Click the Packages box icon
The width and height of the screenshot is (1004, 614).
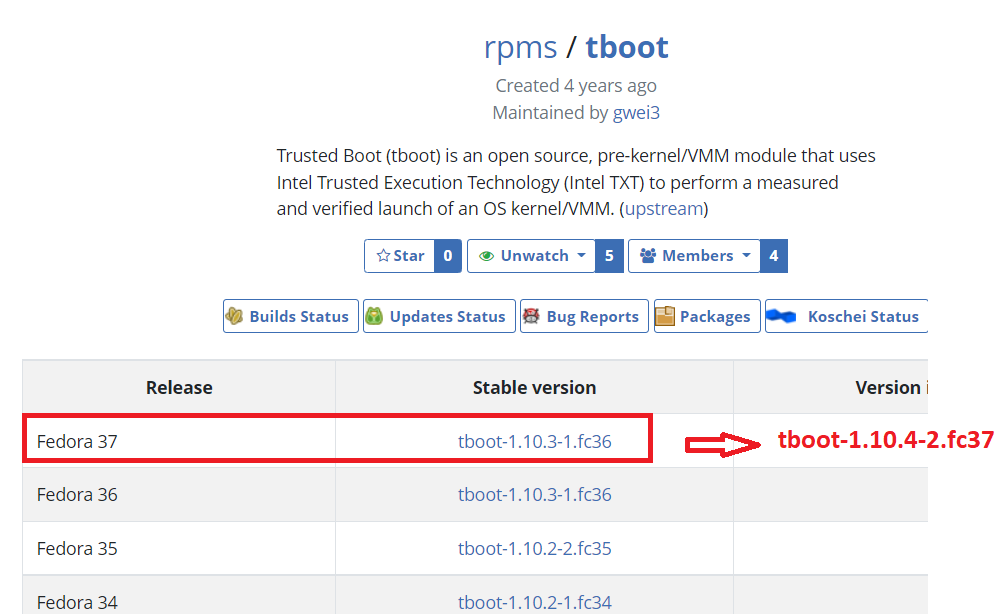(x=665, y=316)
